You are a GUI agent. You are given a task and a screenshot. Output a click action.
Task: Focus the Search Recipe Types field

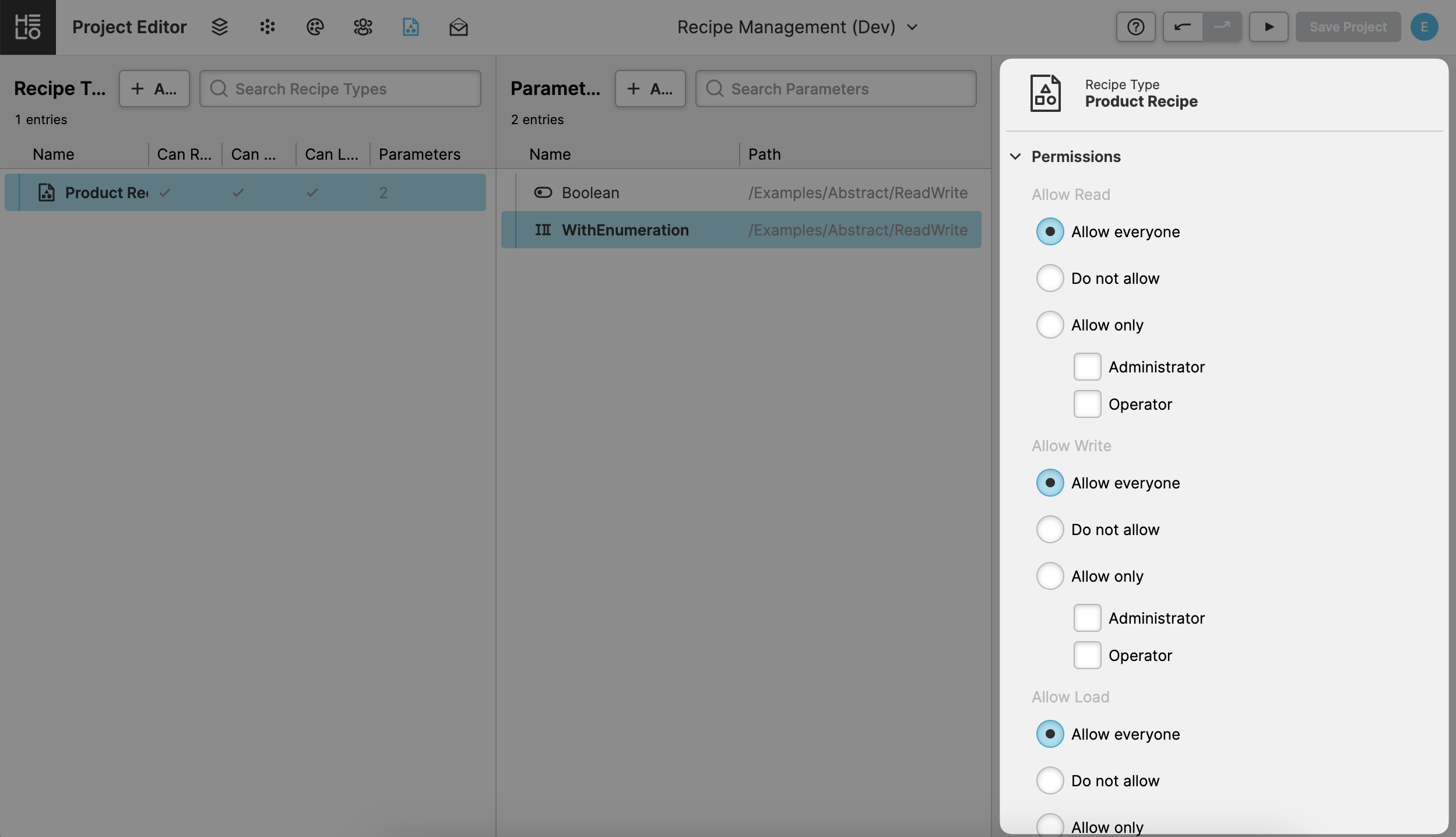[340, 89]
